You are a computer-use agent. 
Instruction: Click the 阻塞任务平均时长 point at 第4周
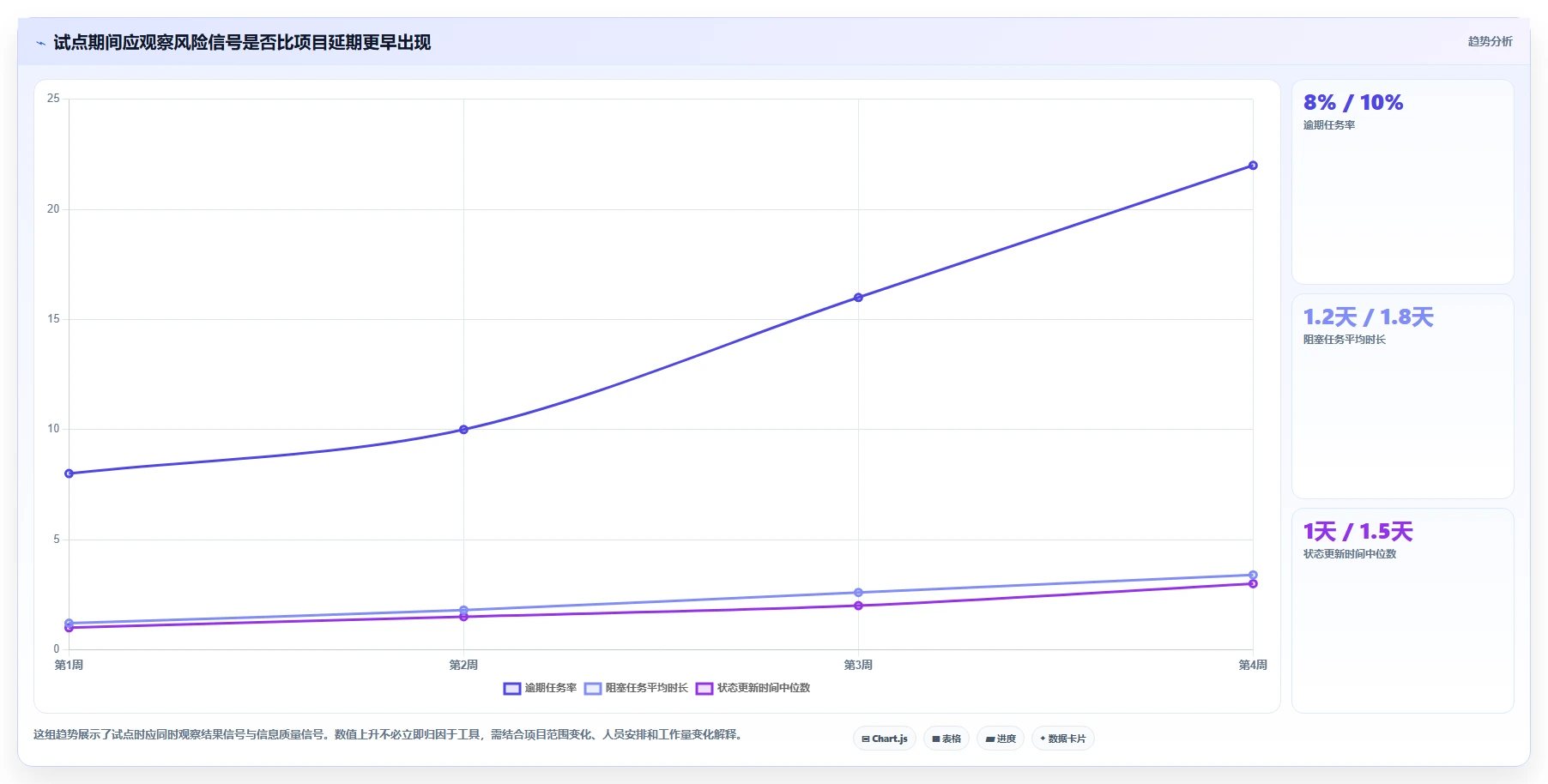pos(1253,575)
